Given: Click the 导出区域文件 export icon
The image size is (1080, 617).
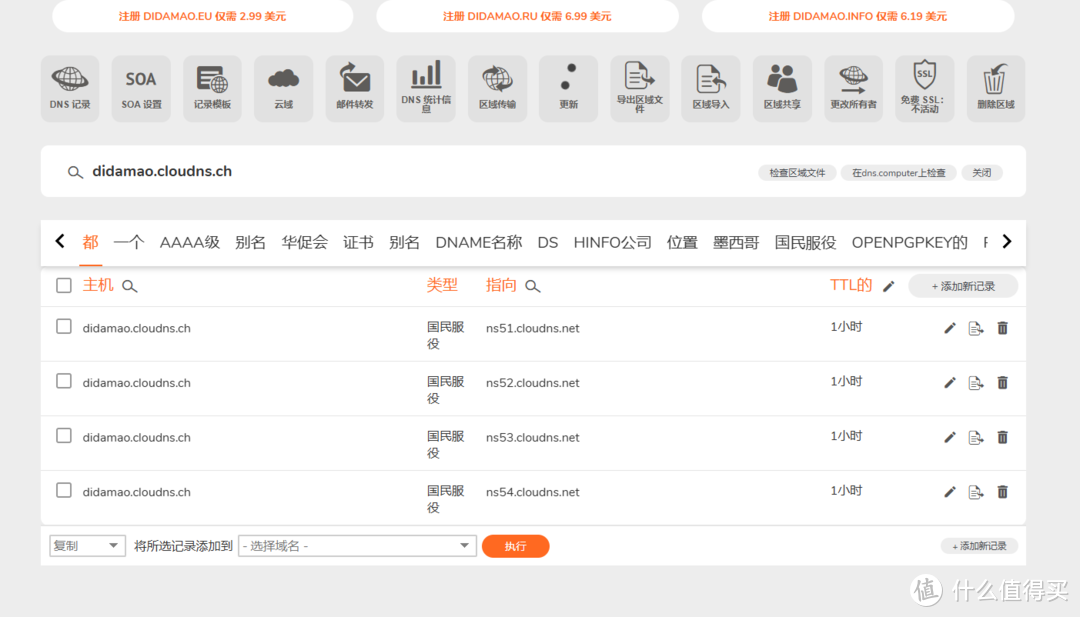Looking at the screenshot, I should [x=639, y=88].
